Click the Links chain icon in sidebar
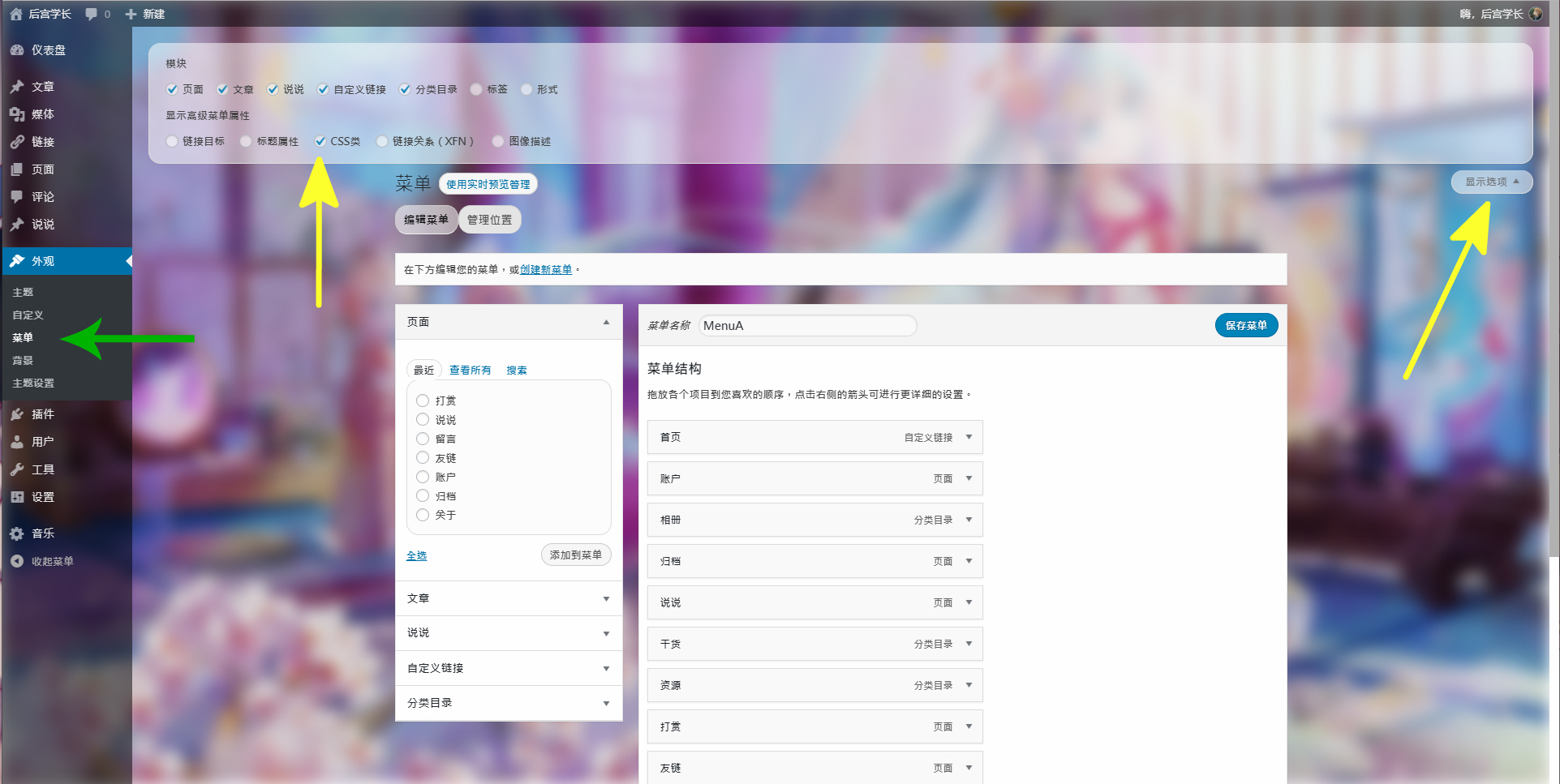1560x784 pixels. tap(17, 142)
